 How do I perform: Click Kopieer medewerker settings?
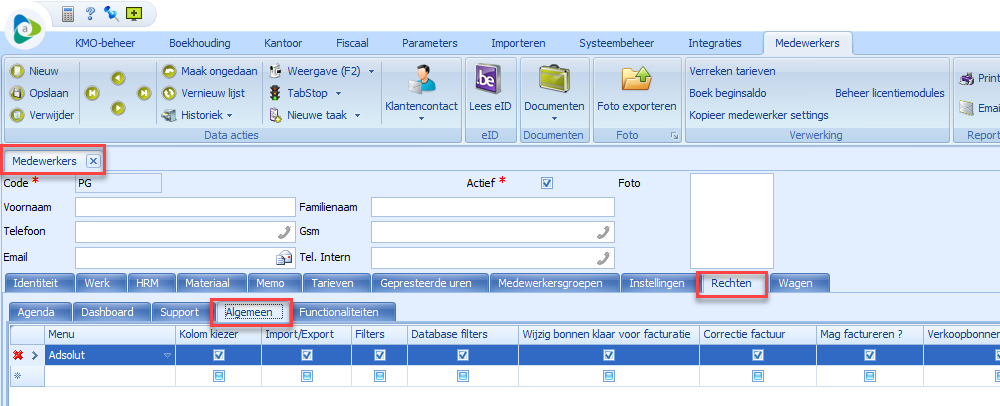pos(758,115)
